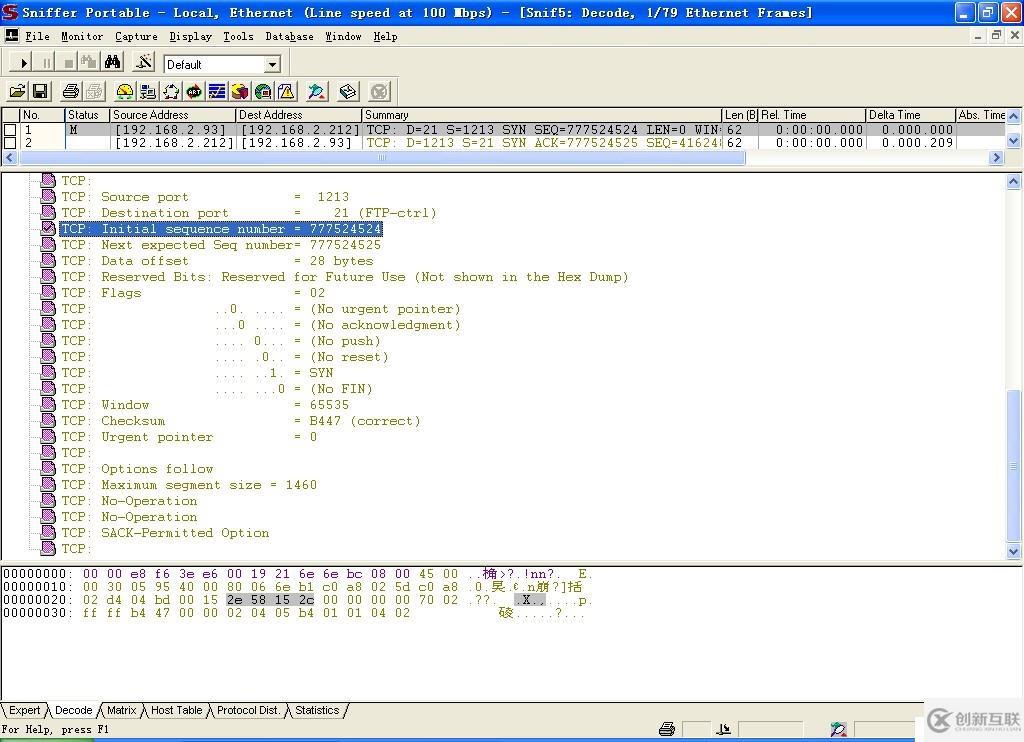Open the Global Statistics icon

pos(263,91)
